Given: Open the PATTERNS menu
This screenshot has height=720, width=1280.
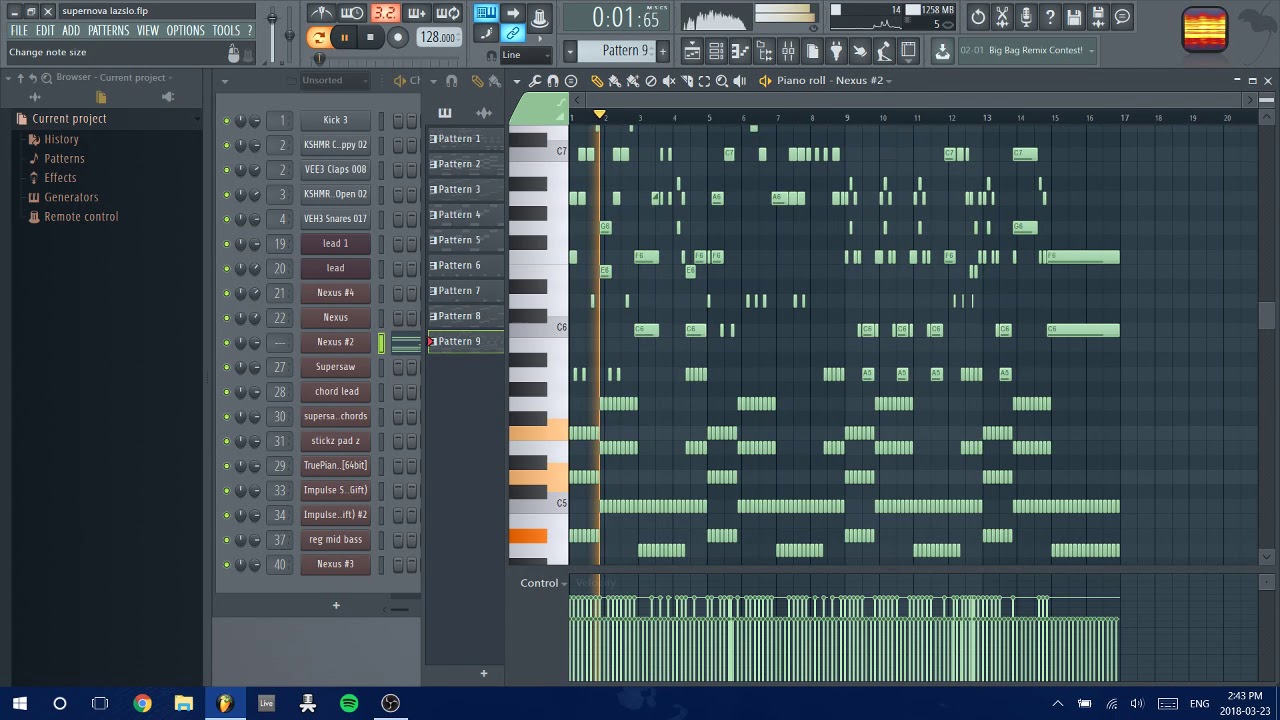Looking at the screenshot, I should [108, 31].
